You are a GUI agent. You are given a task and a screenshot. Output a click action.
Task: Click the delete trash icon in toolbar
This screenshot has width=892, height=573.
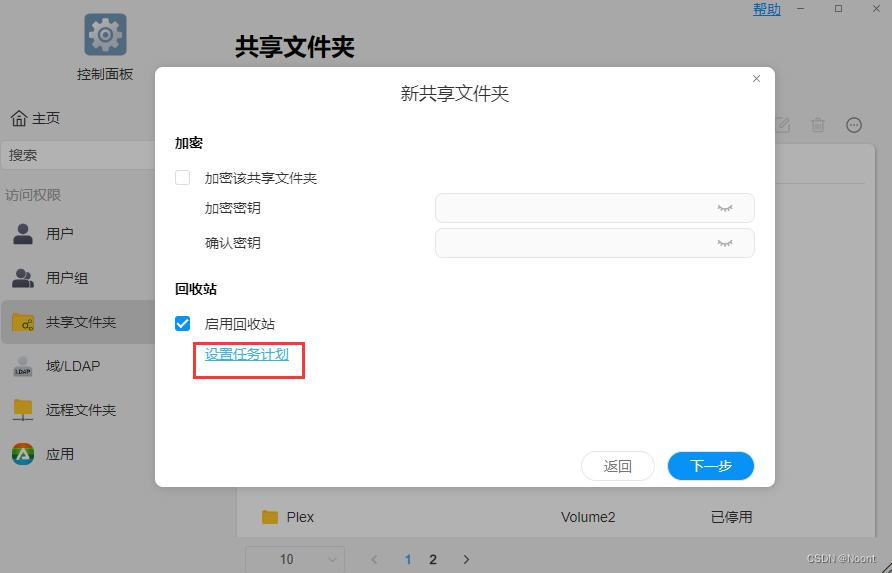(x=818, y=125)
